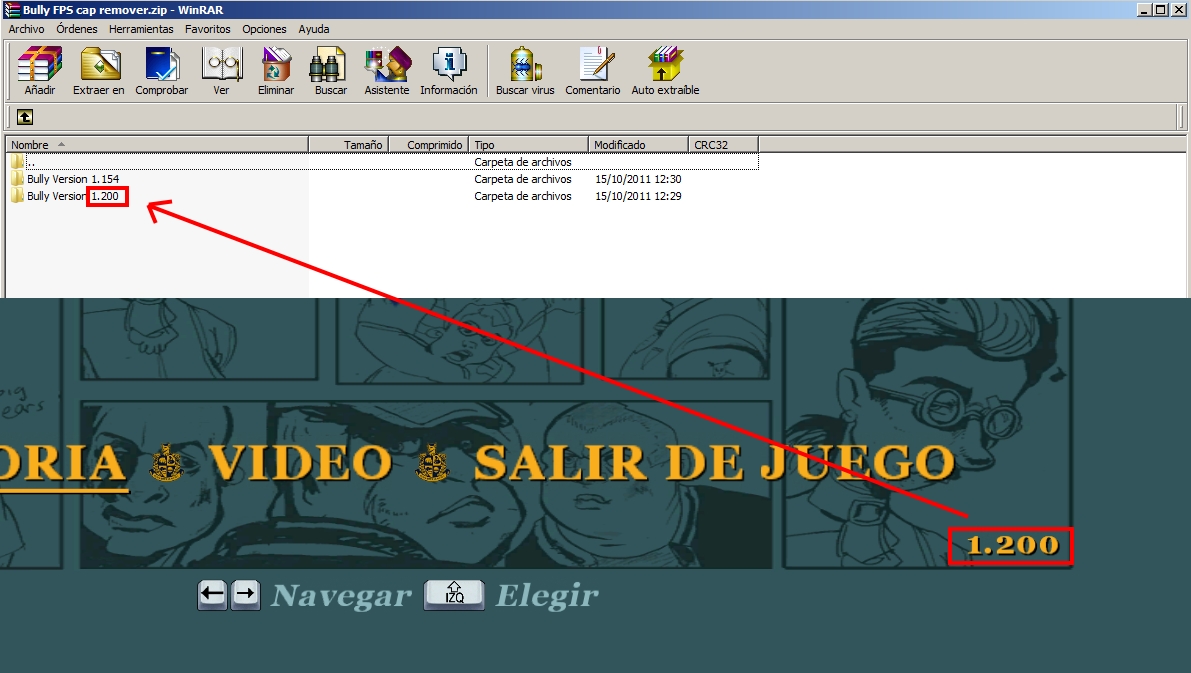Open the Archivo menu
This screenshot has height=673, width=1191.
tap(27, 29)
